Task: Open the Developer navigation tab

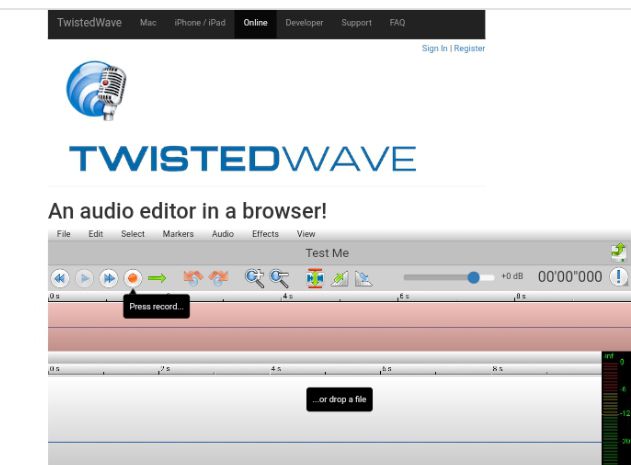Action: click(304, 23)
